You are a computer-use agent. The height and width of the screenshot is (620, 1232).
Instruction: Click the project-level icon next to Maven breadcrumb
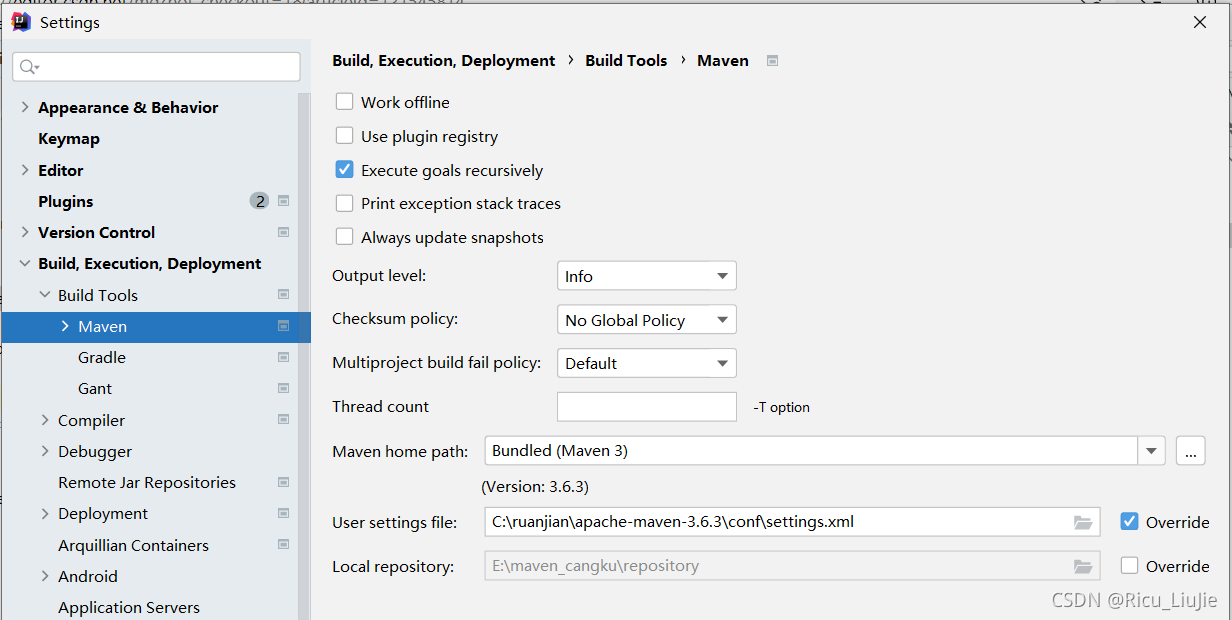(x=772, y=61)
